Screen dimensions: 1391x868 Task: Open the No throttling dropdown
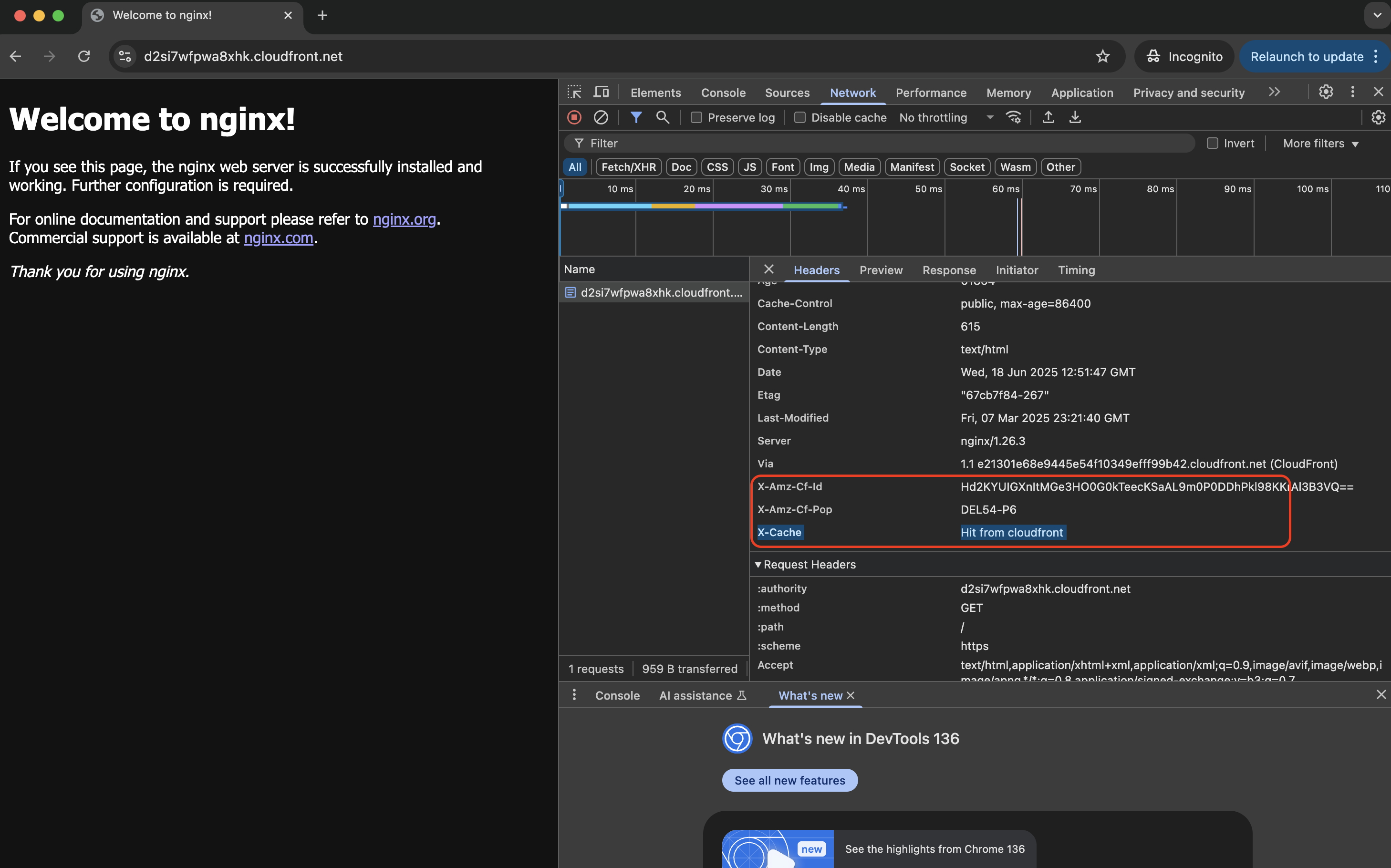point(947,117)
